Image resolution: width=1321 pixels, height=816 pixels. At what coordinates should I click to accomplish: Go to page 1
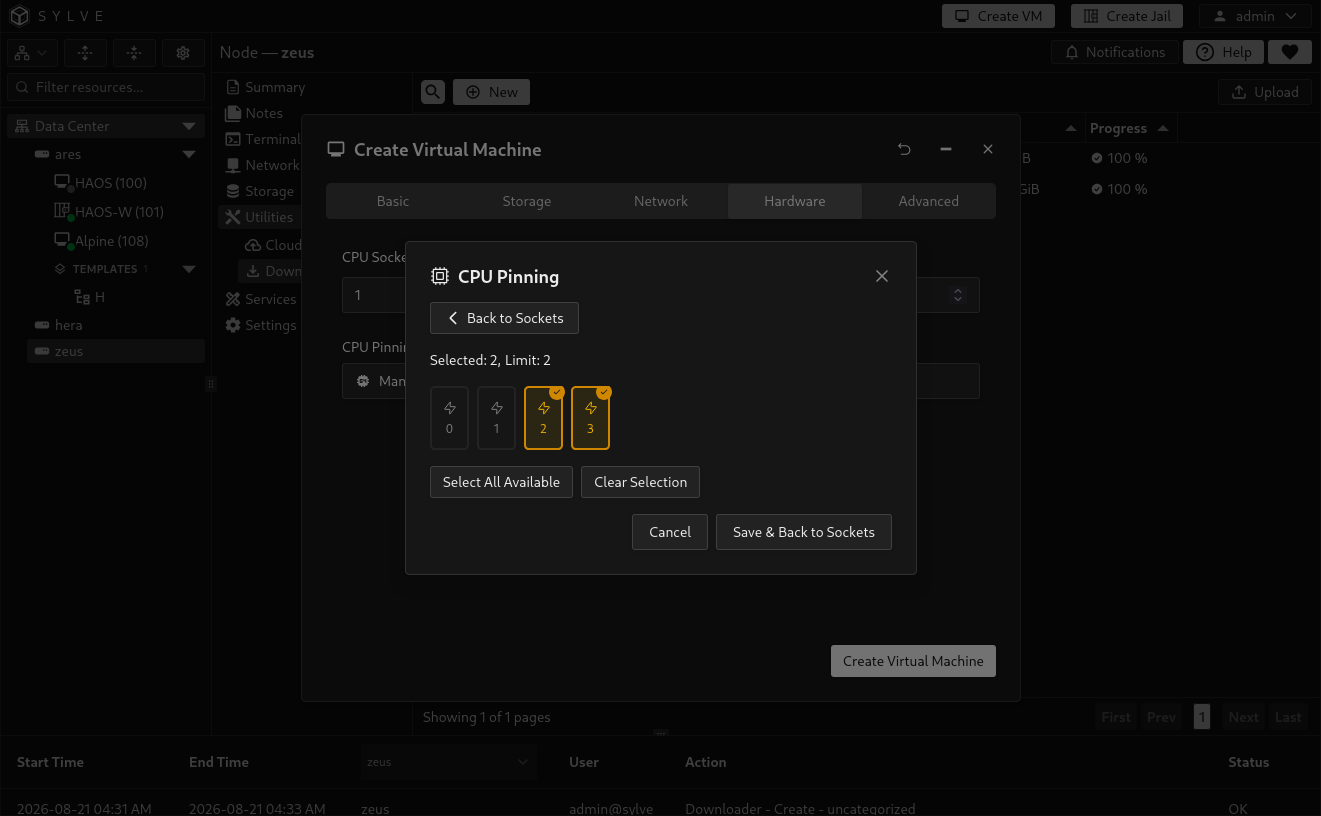point(1202,717)
